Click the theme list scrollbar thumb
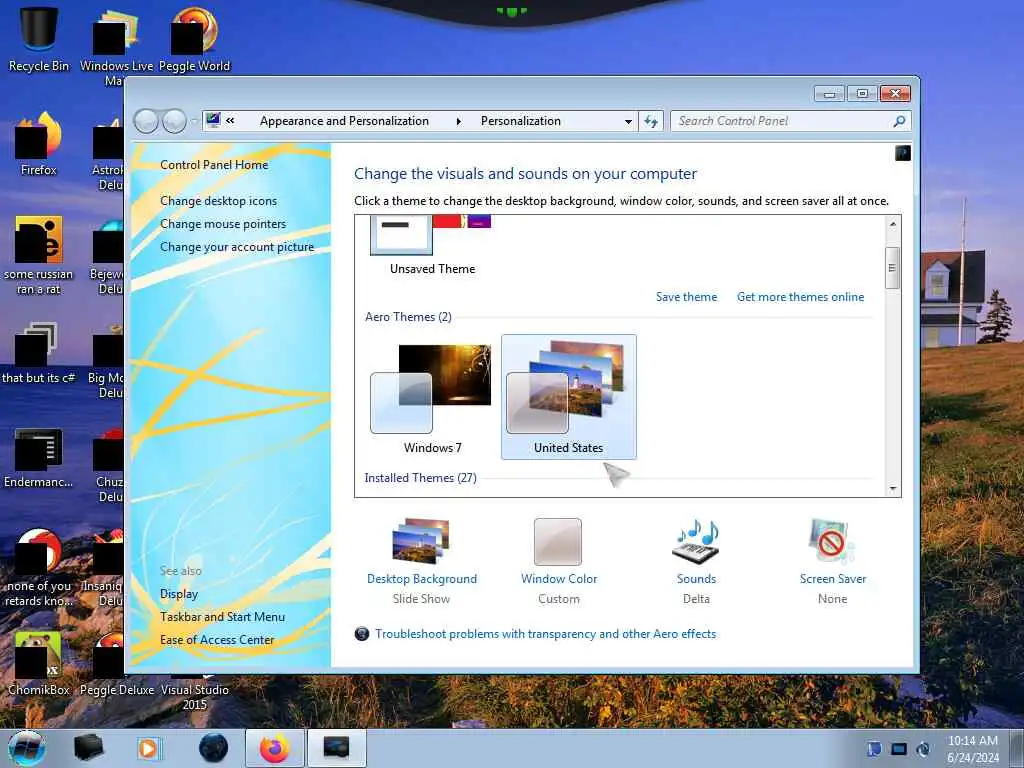 click(x=892, y=268)
